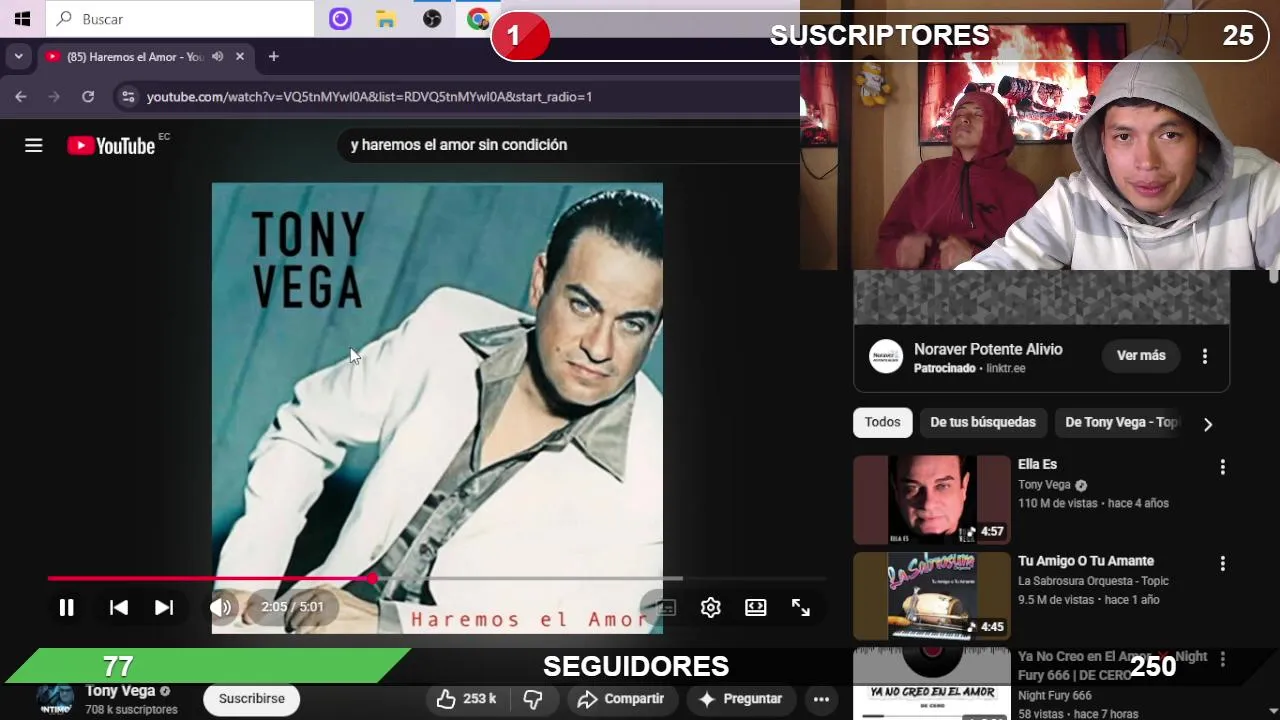Open Tony Vega channel avatar
This screenshot has width=1280, height=720.
coord(55,700)
